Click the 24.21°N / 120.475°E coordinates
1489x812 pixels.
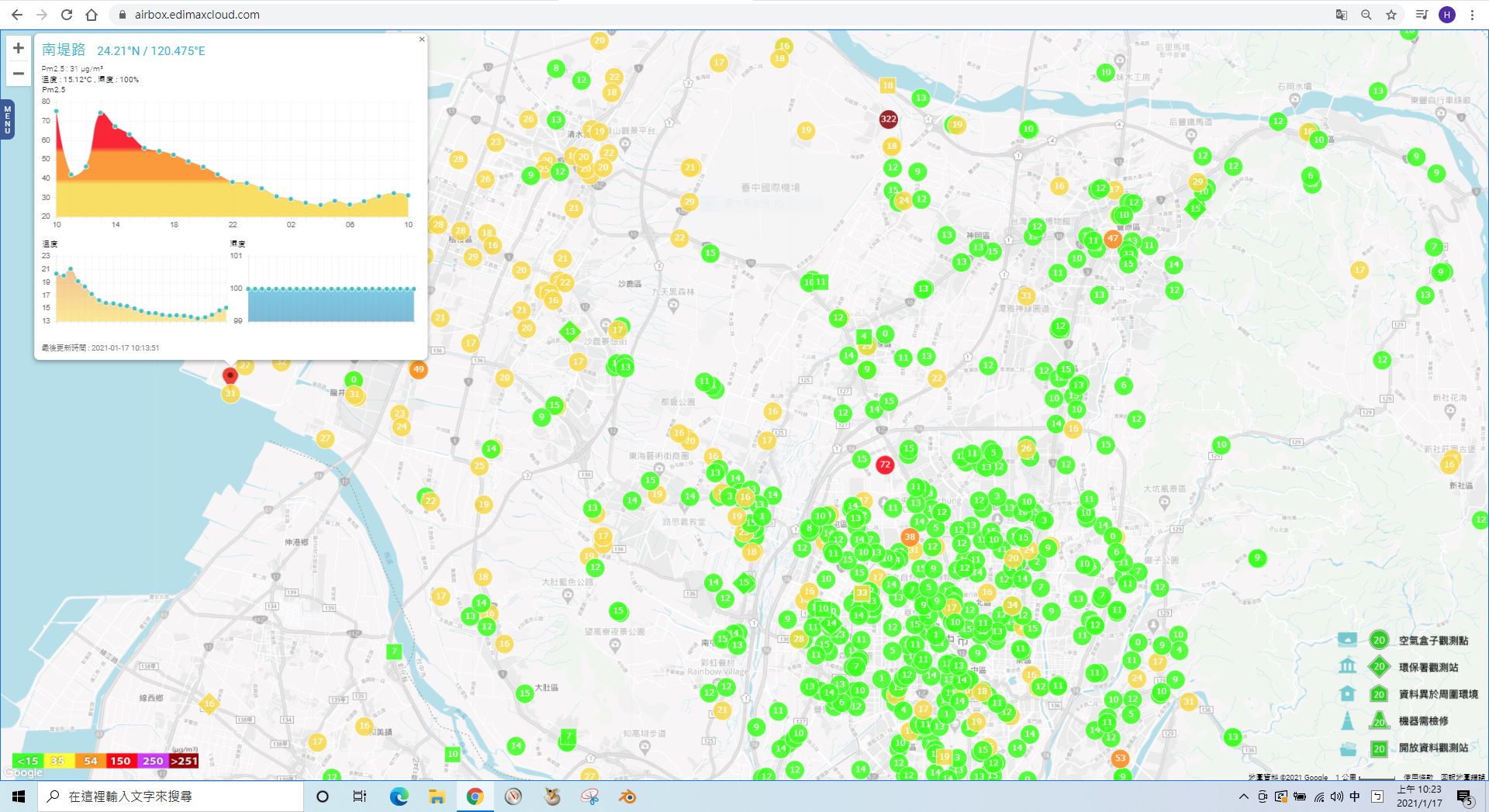coord(151,51)
